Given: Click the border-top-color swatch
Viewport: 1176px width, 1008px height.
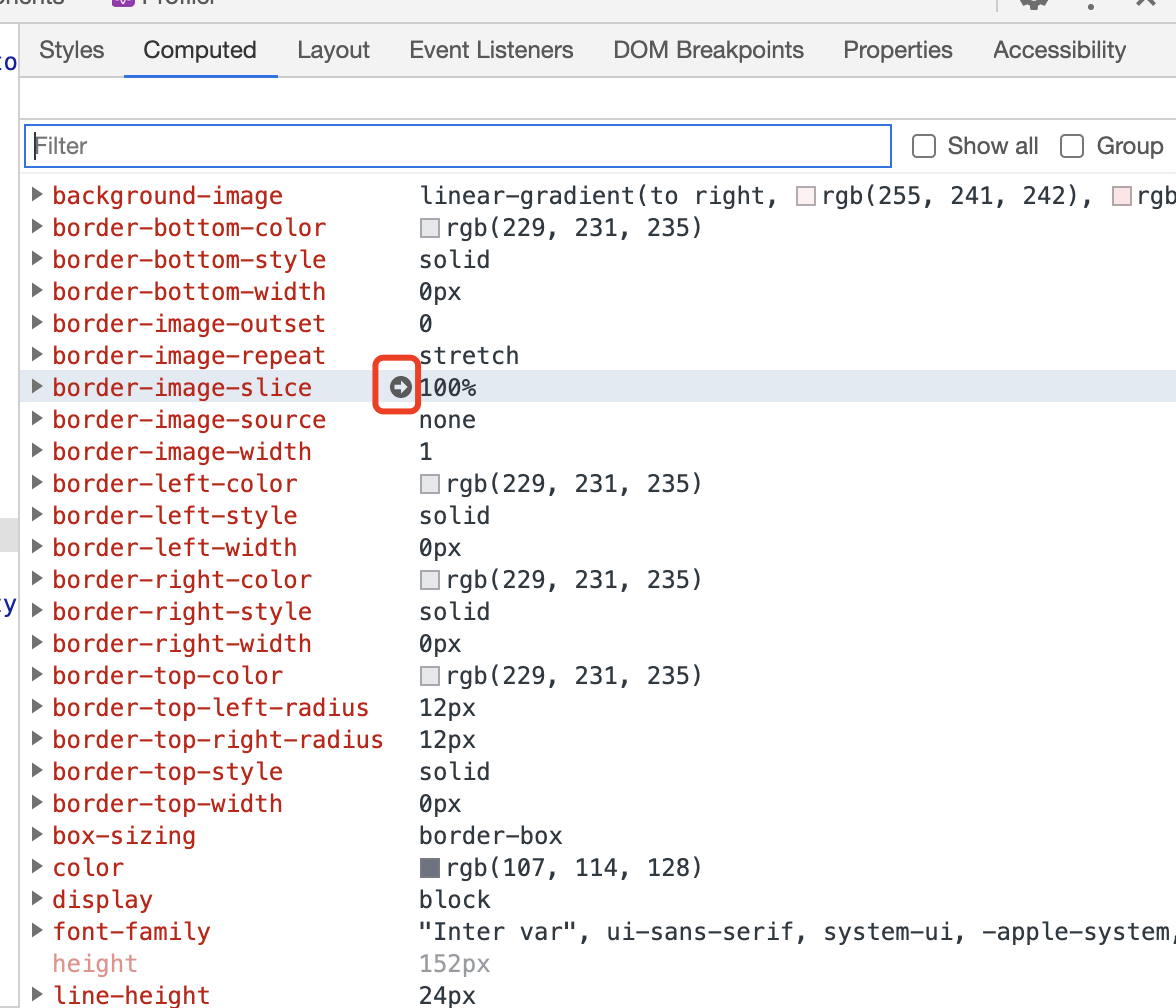Looking at the screenshot, I should tap(430, 676).
